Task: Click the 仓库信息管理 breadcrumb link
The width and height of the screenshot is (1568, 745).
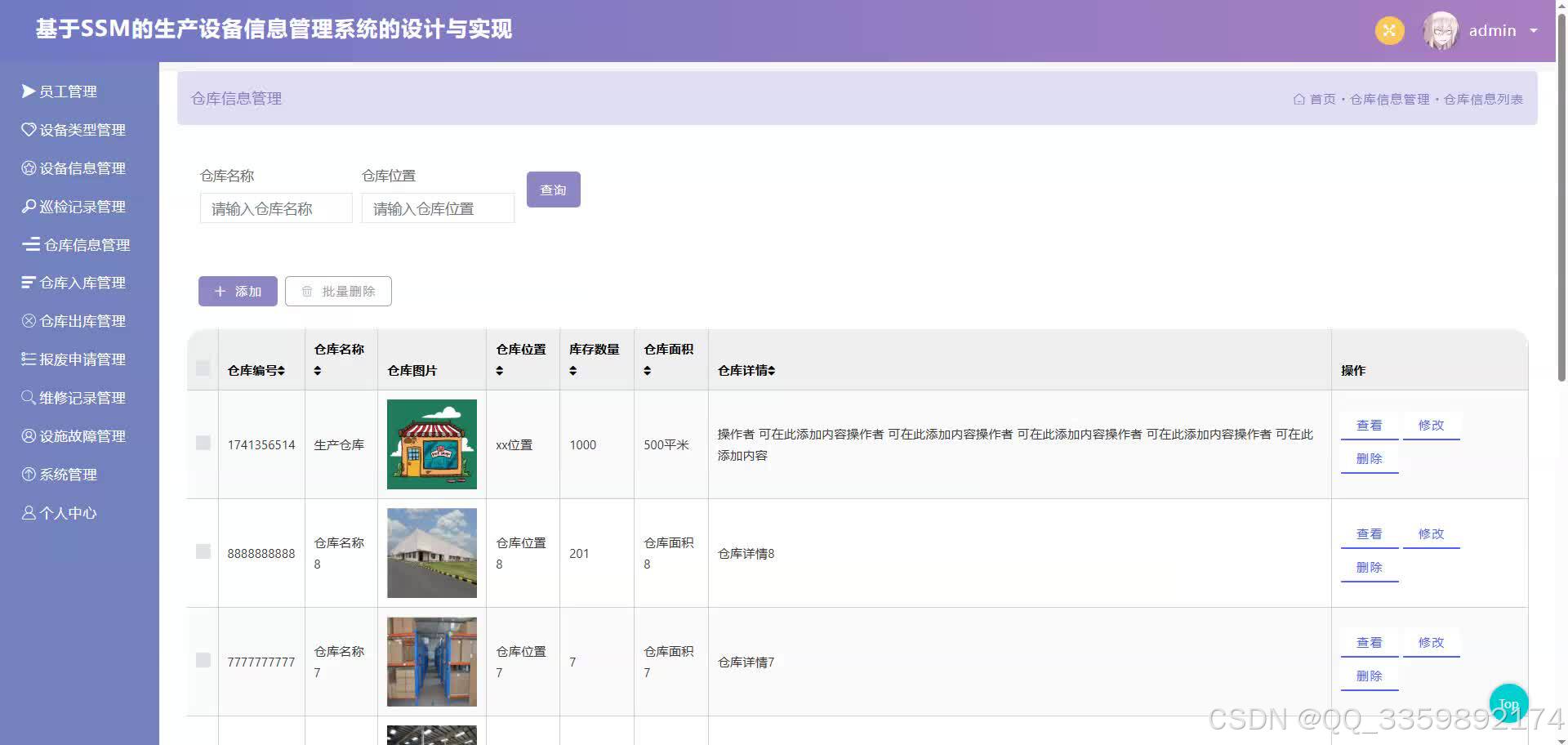Action: pyautogui.click(x=1389, y=99)
